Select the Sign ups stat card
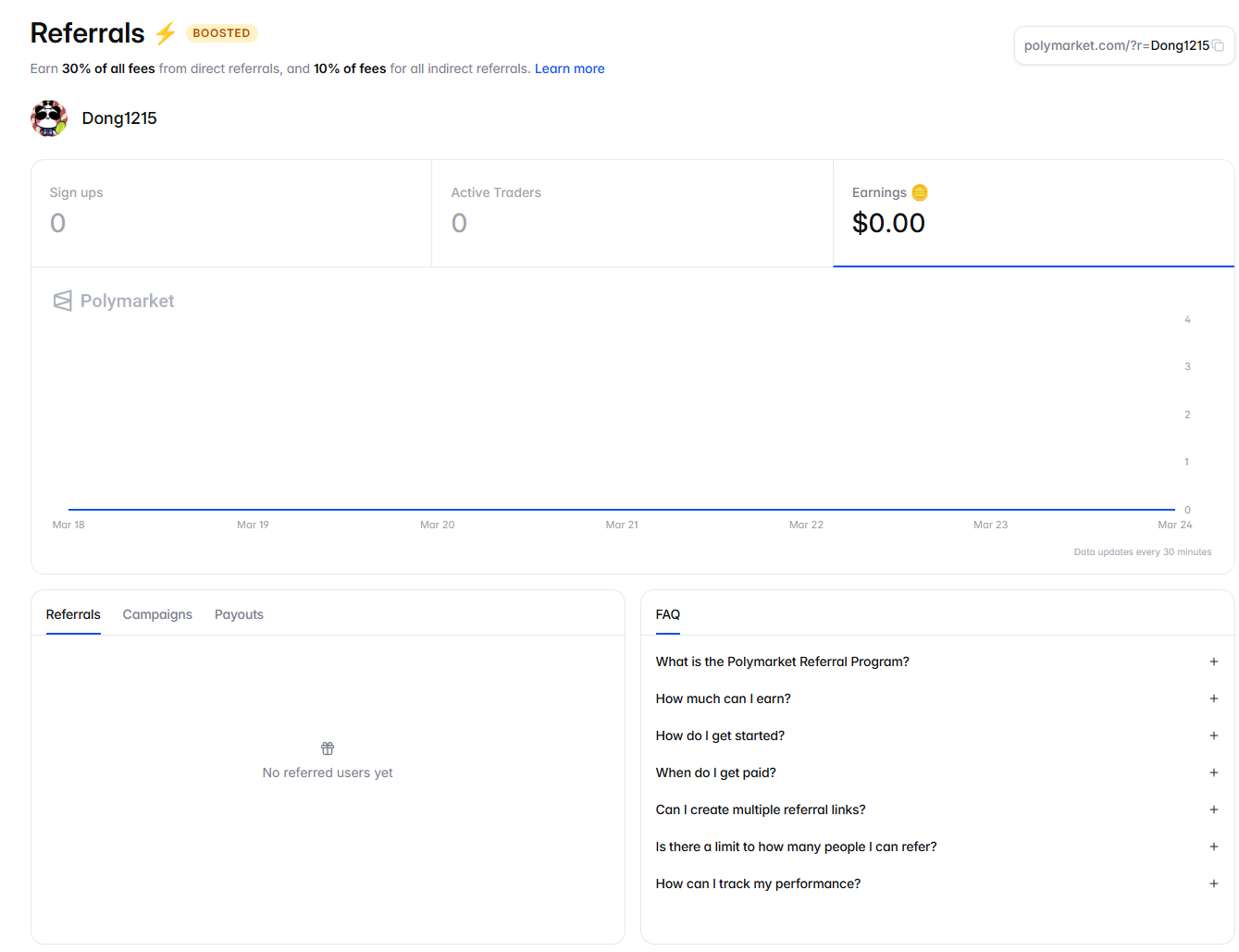This screenshot has height=952, width=1239. (x=231, y=213)
